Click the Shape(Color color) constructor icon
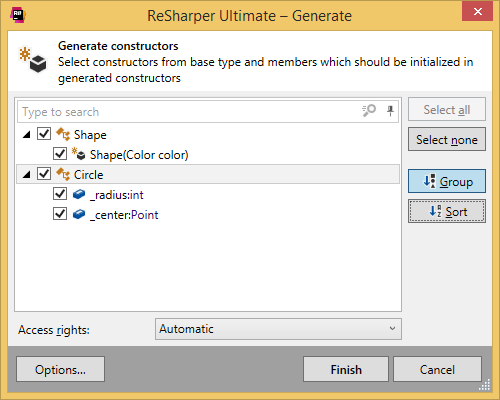 coord(79,154)
